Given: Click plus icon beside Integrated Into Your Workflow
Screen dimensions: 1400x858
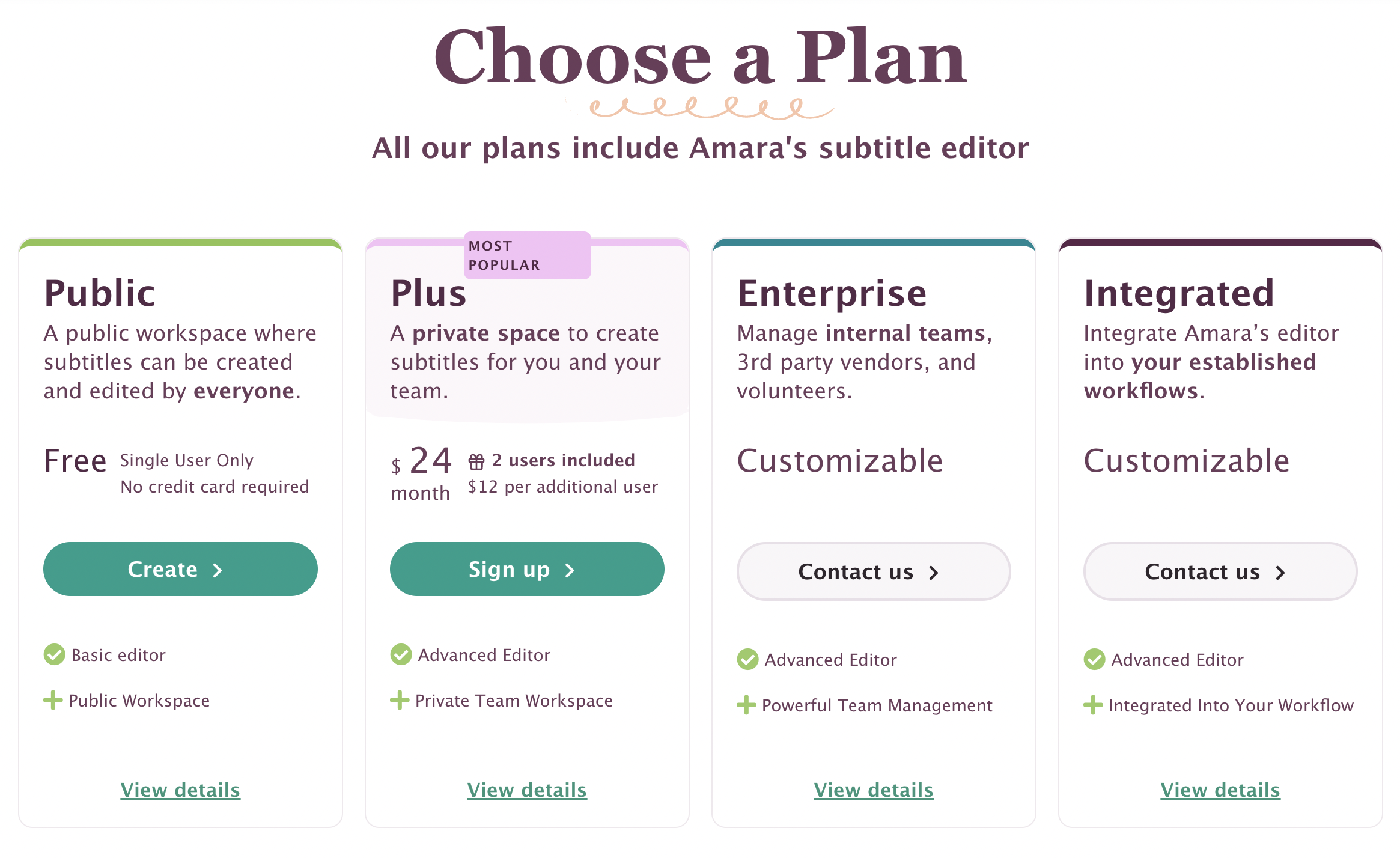Looking at the screenshot, I should [1093, 705].
